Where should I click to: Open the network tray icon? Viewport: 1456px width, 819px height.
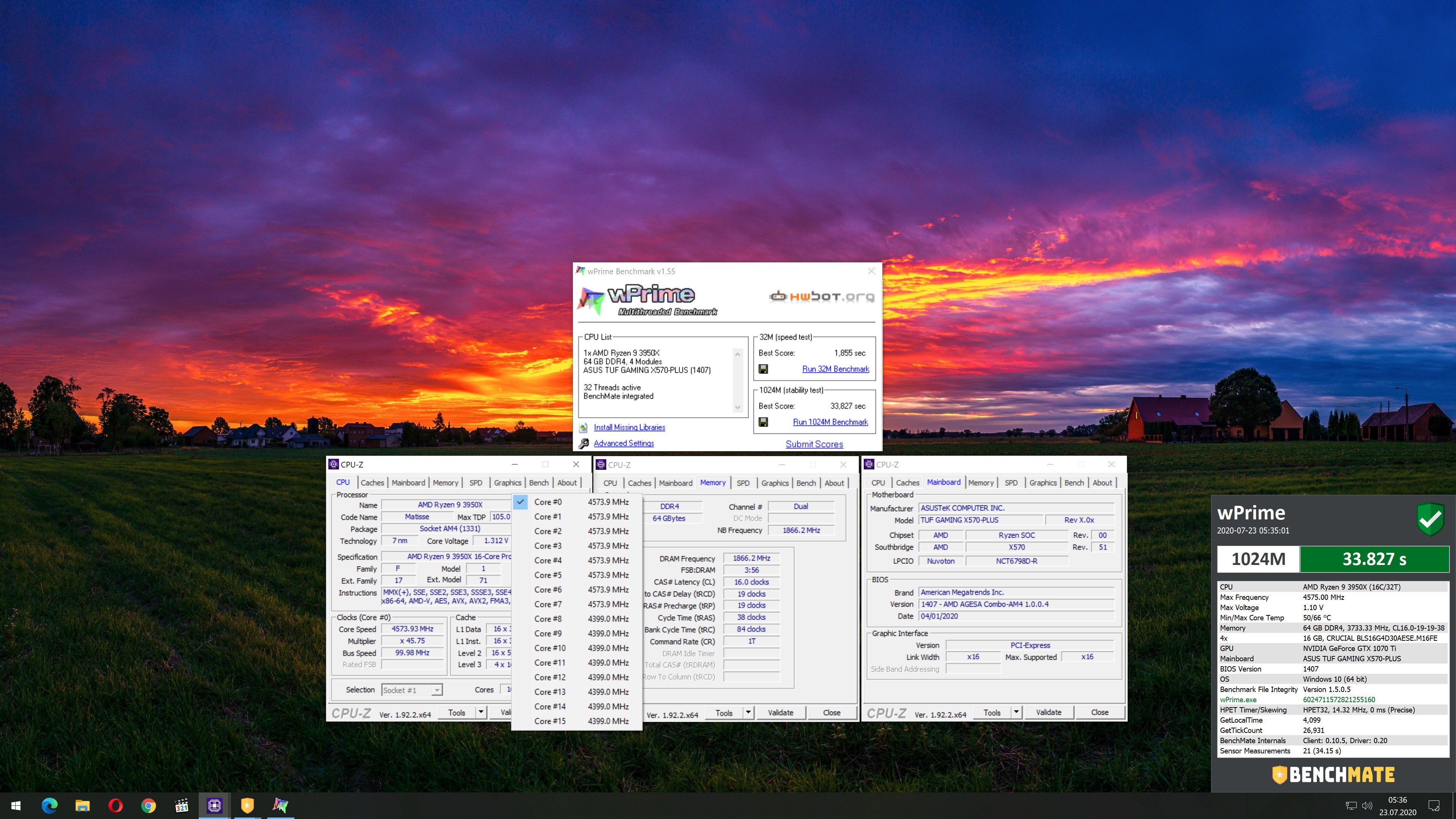1351,805
